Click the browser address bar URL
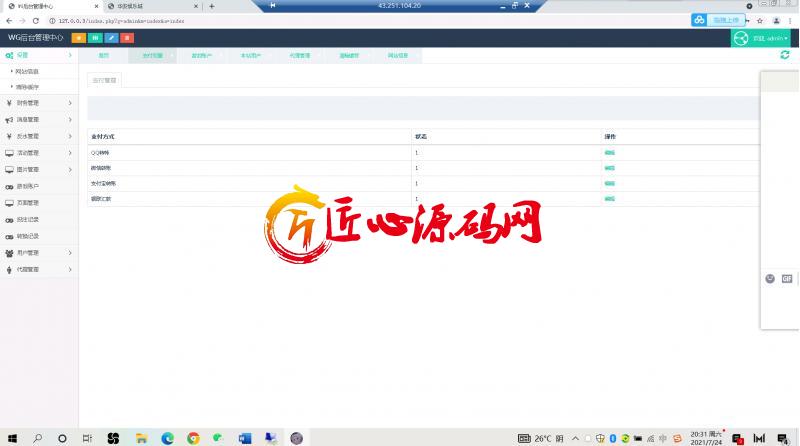 point(121,21)
